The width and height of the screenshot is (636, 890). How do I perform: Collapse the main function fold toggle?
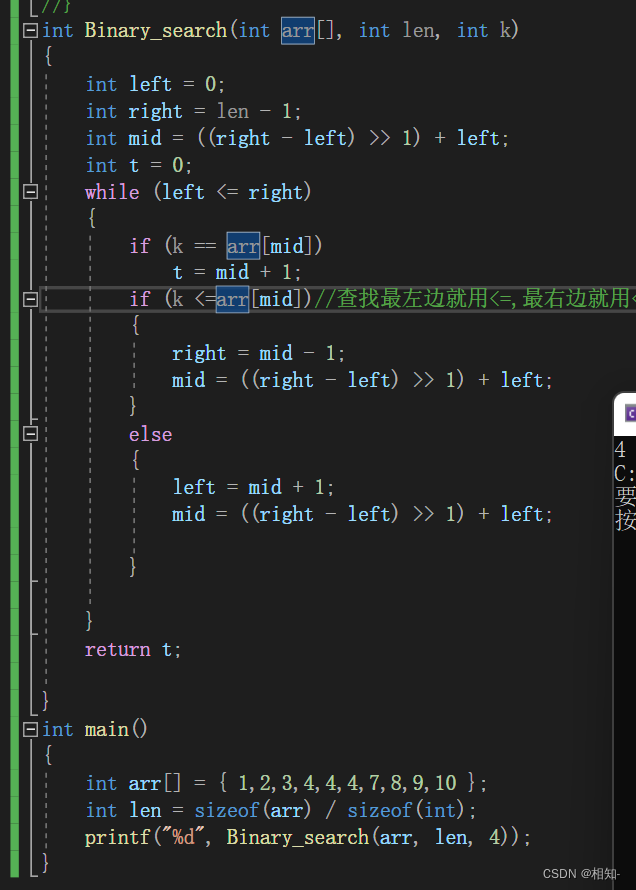31,729
